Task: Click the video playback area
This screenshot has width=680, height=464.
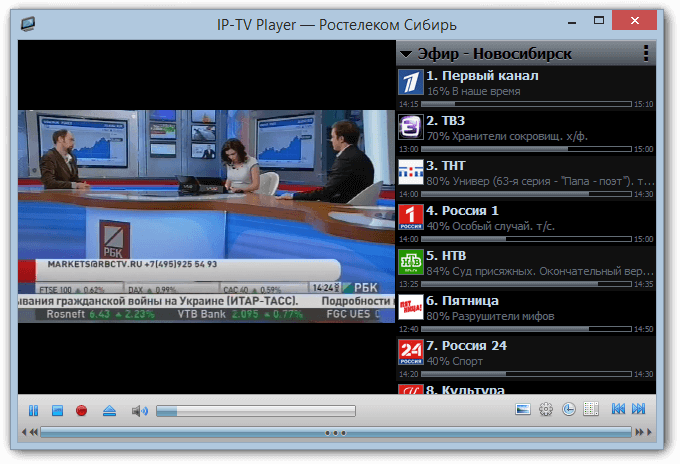Action: click(x=206, y=216)
